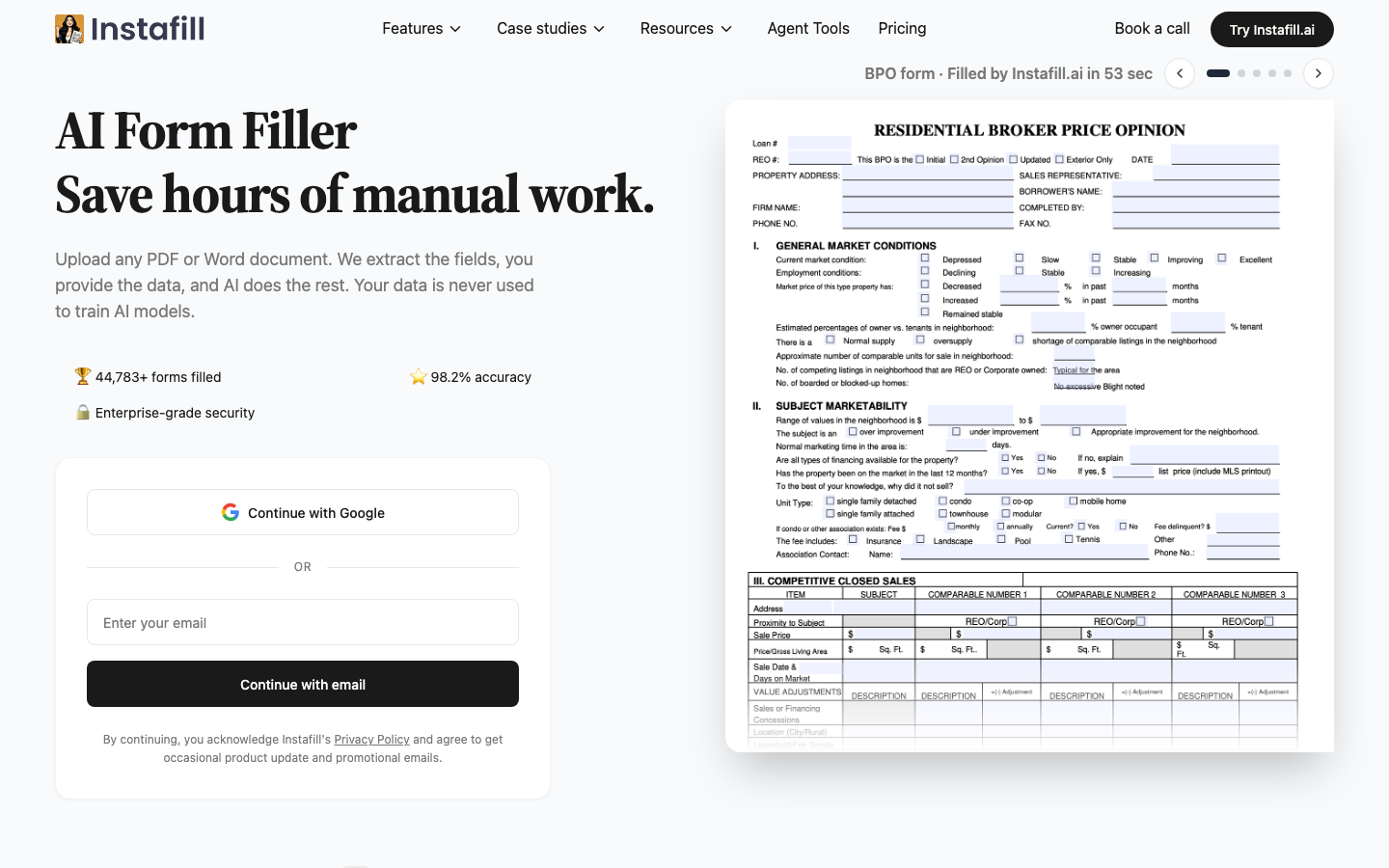
Task: Click the "44,783+ forms filled" text
Action: point(158,377)
